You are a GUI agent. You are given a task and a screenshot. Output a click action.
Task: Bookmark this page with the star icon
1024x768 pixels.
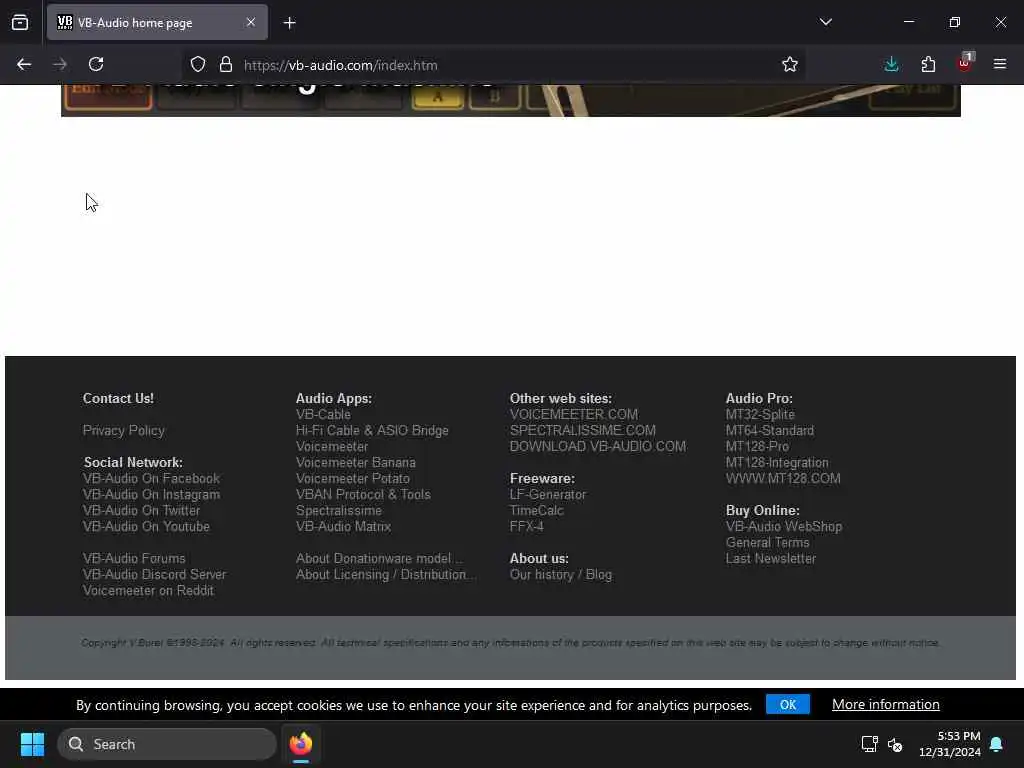point(790,65)
